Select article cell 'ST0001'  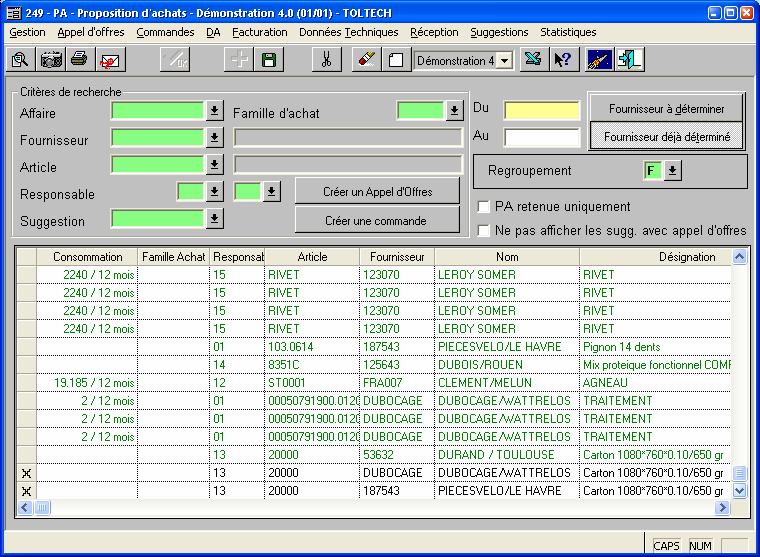[x=312, y=383]
